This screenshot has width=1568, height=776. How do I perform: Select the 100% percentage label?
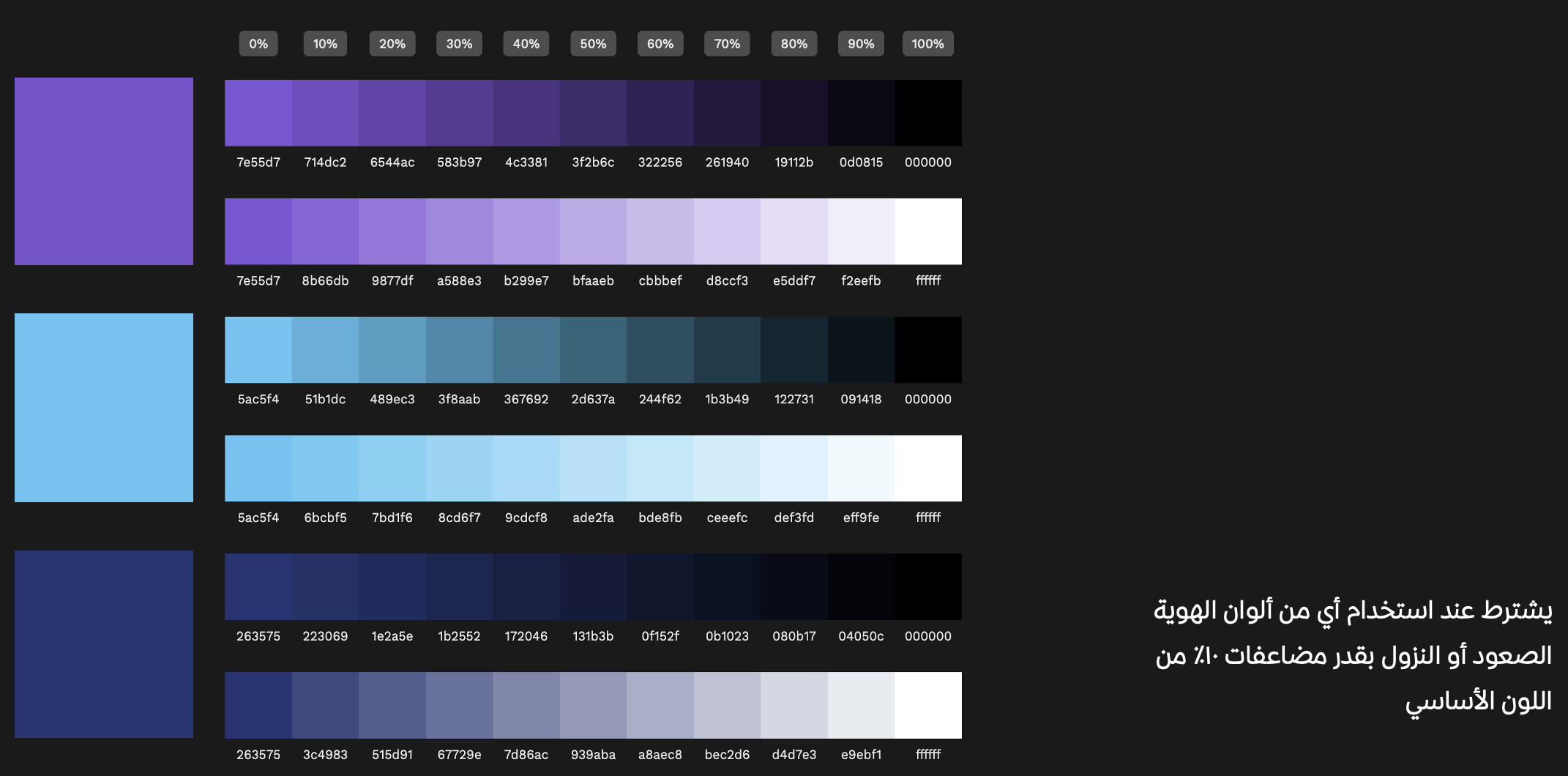coord(927,44)
